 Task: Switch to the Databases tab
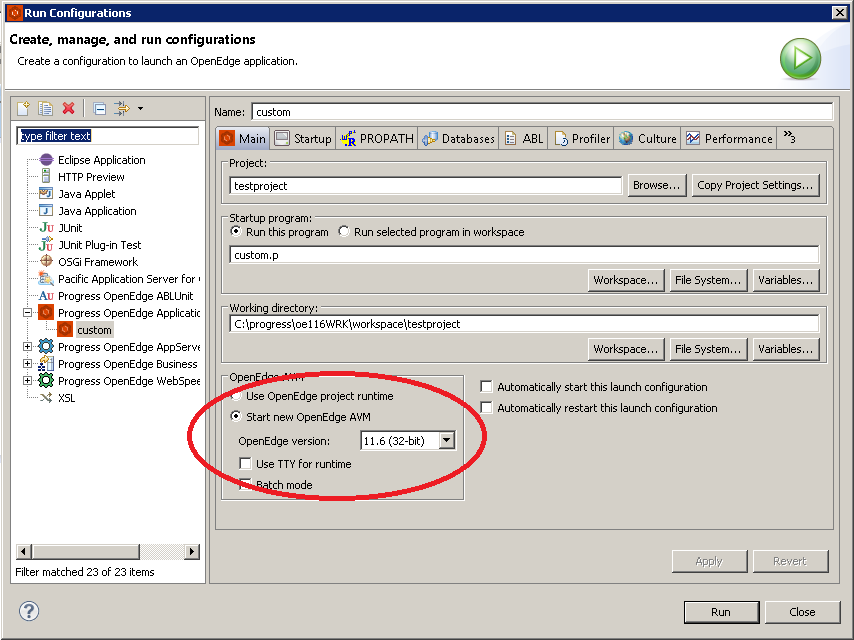pos(458,138)
